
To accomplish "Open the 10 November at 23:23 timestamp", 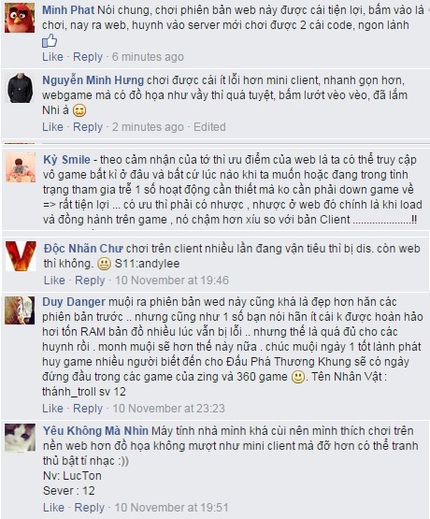I will [x=169, y=408].
